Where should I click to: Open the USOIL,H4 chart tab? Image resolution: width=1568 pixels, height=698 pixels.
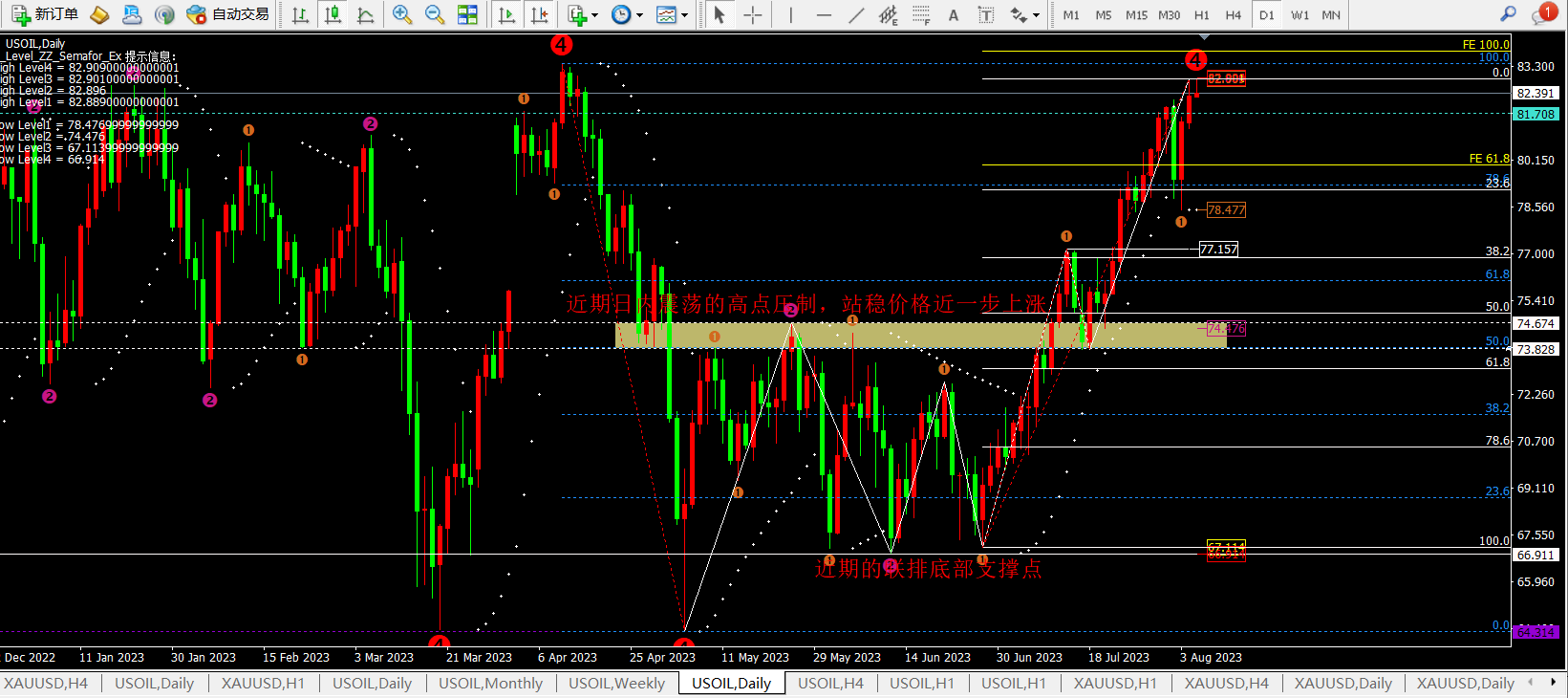pos(830,683)
